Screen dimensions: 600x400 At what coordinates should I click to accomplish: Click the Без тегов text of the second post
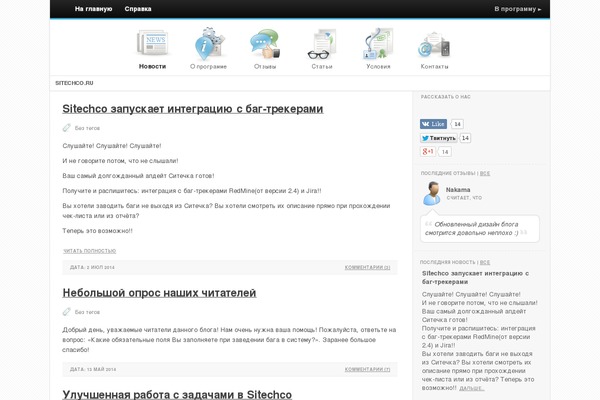point(87,312)
